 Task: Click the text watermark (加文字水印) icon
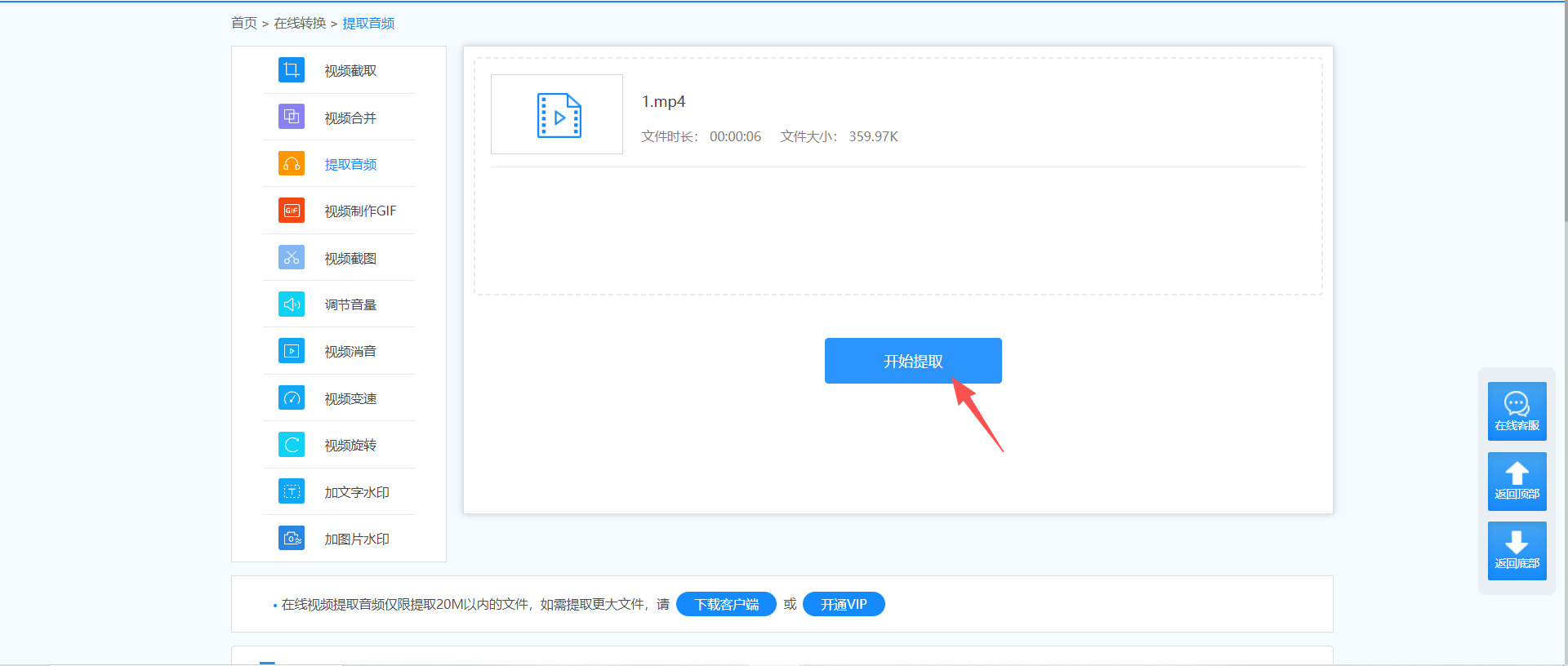[292, 492]
